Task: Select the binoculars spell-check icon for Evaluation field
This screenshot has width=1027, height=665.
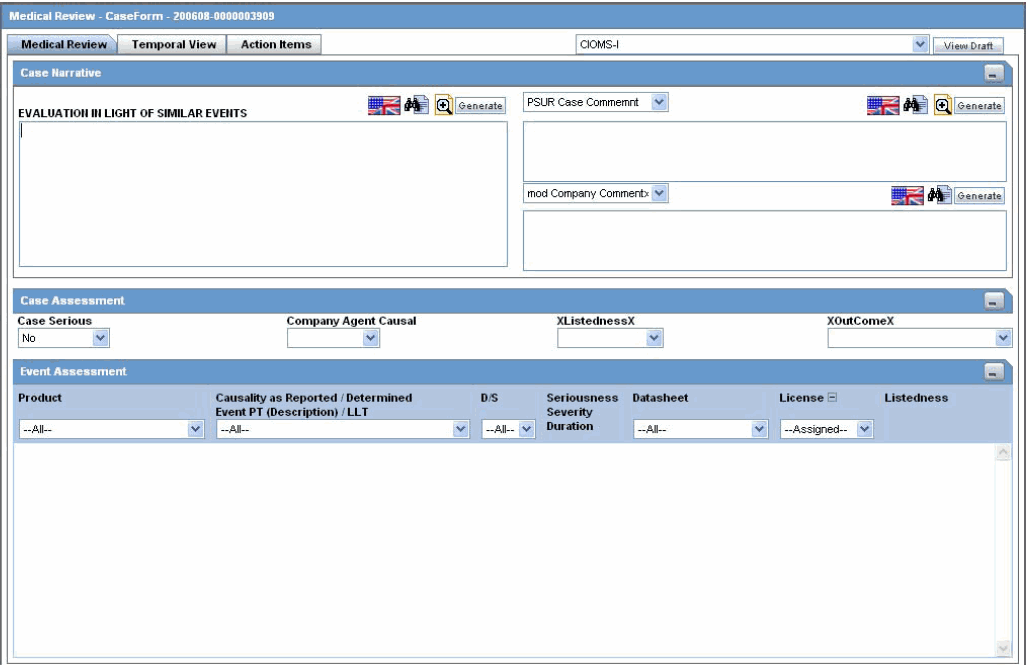Action: click(414, 105)
